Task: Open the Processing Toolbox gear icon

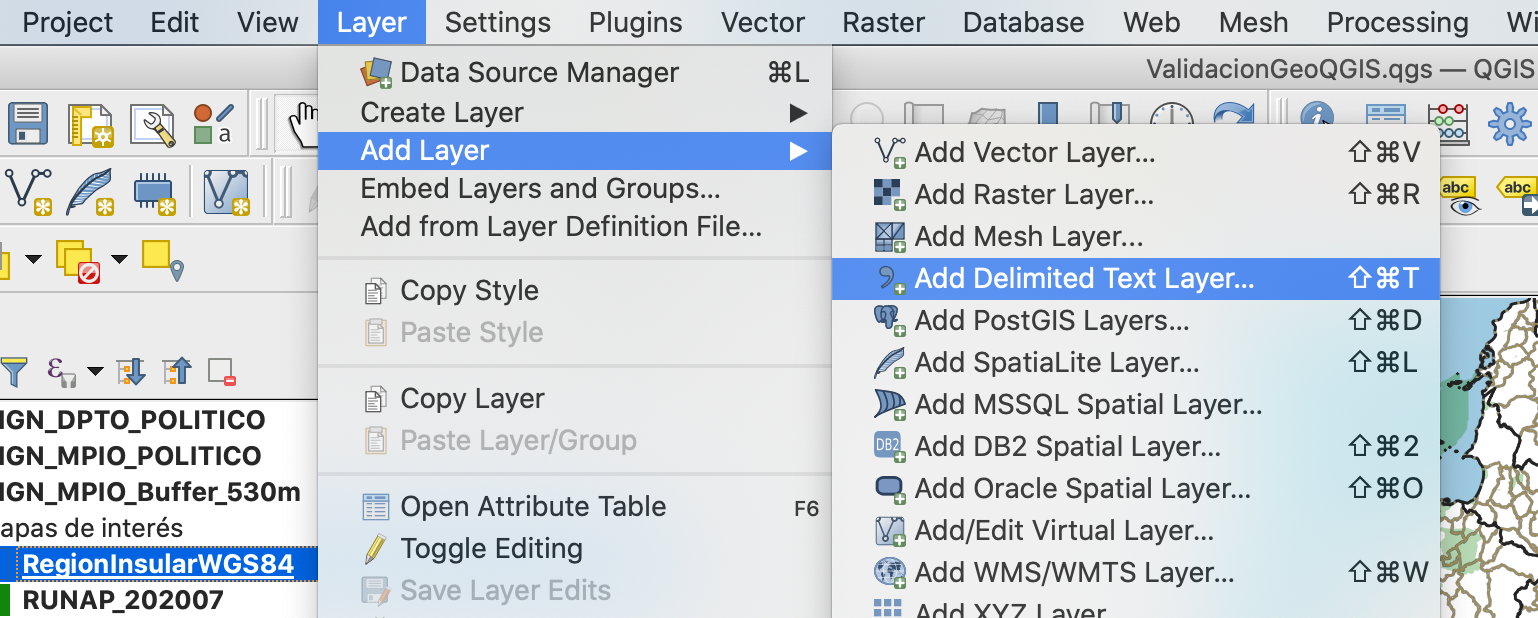Action: pos(1509,123)
